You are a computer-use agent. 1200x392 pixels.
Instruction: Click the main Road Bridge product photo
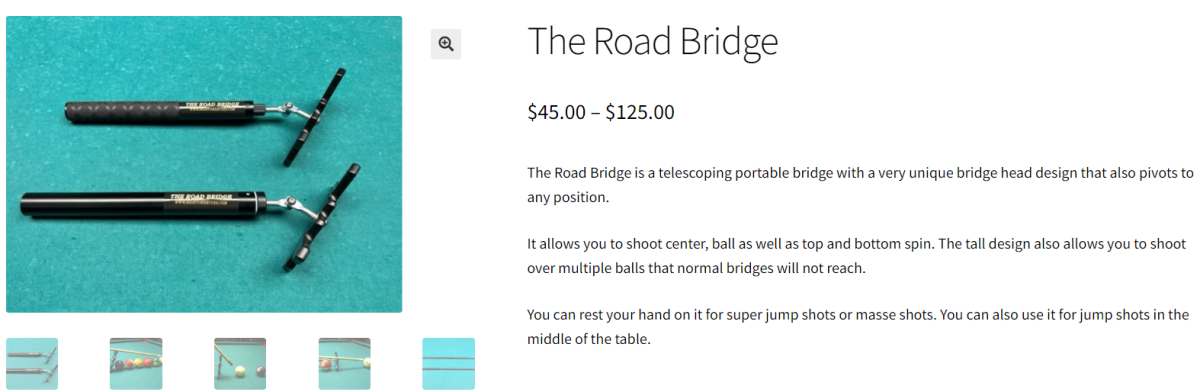pyautogui.click(x=204, y=164)
